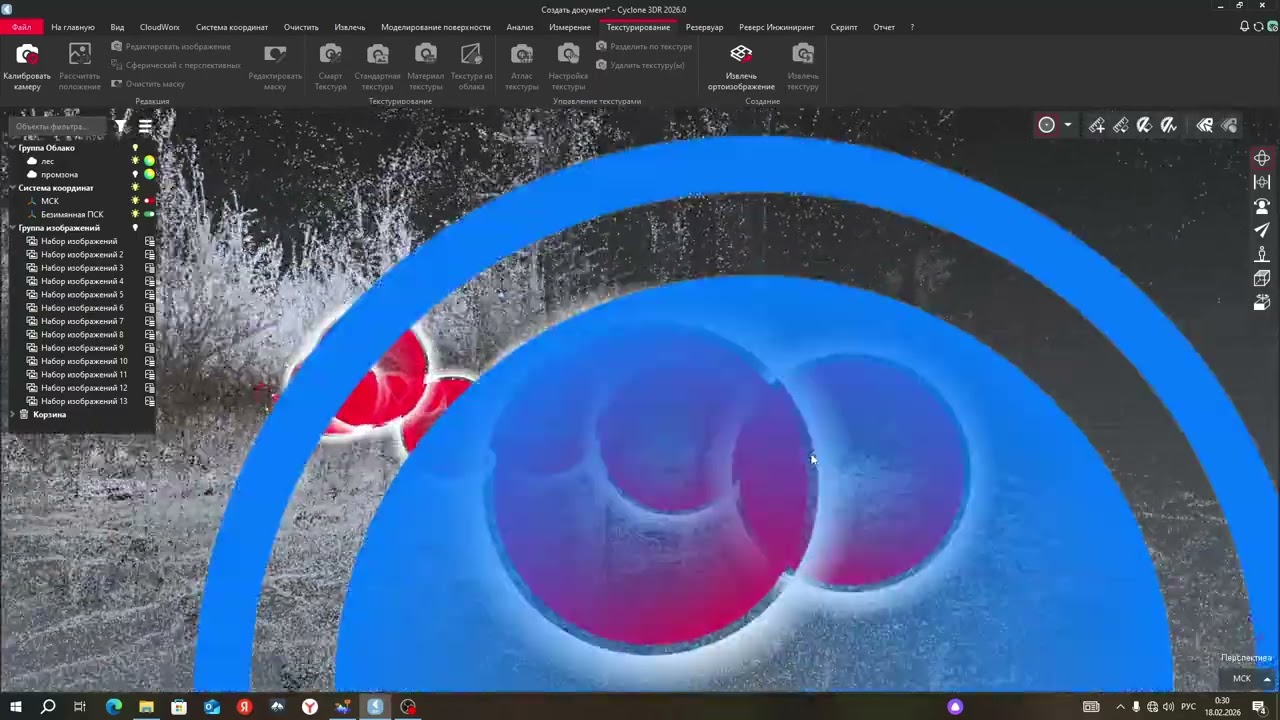The height and width of the screenshot is (720, 1280).
Task: Toggle visibility bulb for промзона cloud
Action: 136,174
